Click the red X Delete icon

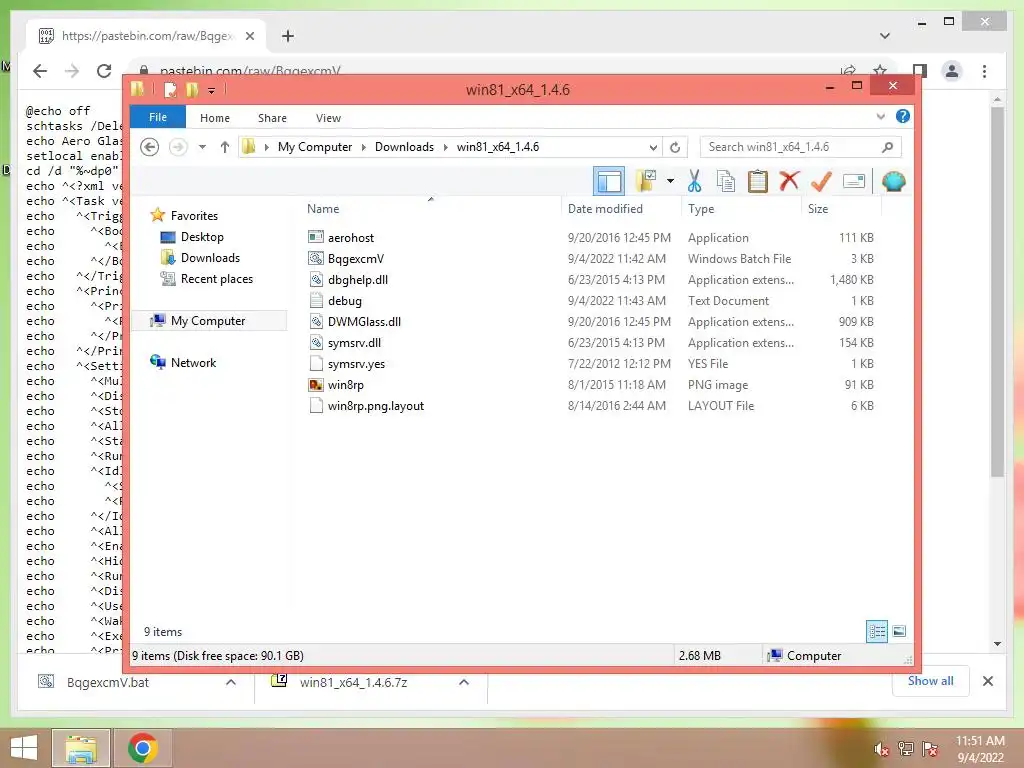pyautogui.click(x=789, y=181)
